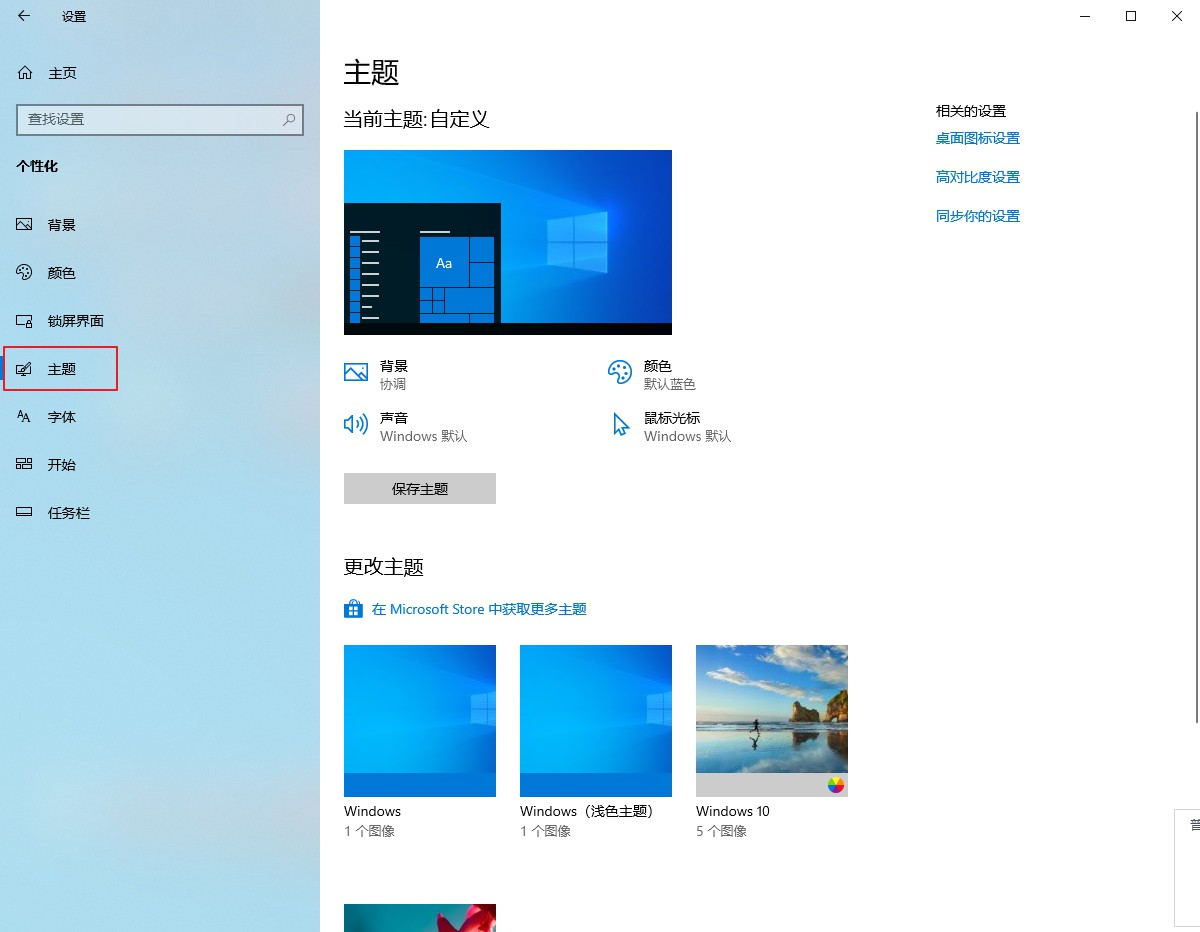Click the 声音 Windows 默认 setting text
Screen dimensions: 1200x932
click(x=424, y=427)
